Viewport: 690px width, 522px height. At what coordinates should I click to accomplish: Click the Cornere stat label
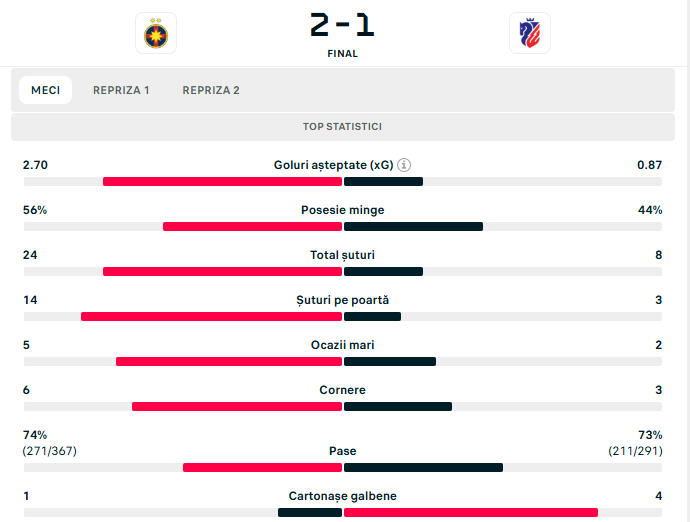tap(342, 390)
